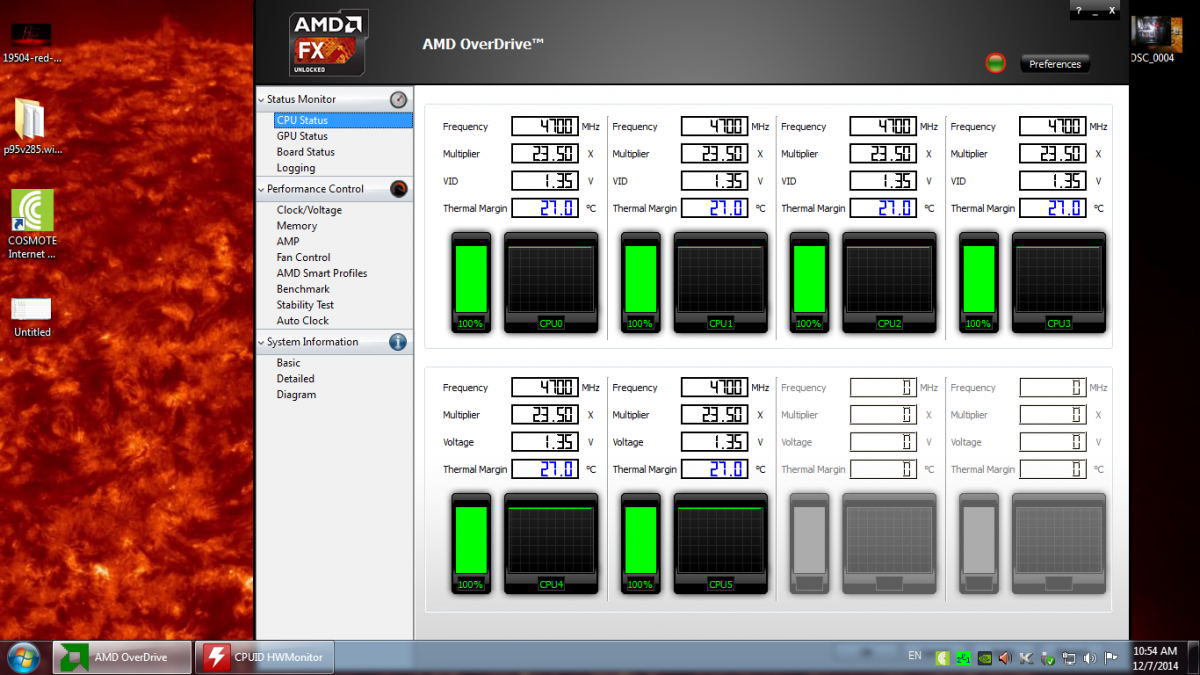Click the Status Monitor gauge icon
The image size is (1200, 675).
pyautogui.click(x=399, y=99)
